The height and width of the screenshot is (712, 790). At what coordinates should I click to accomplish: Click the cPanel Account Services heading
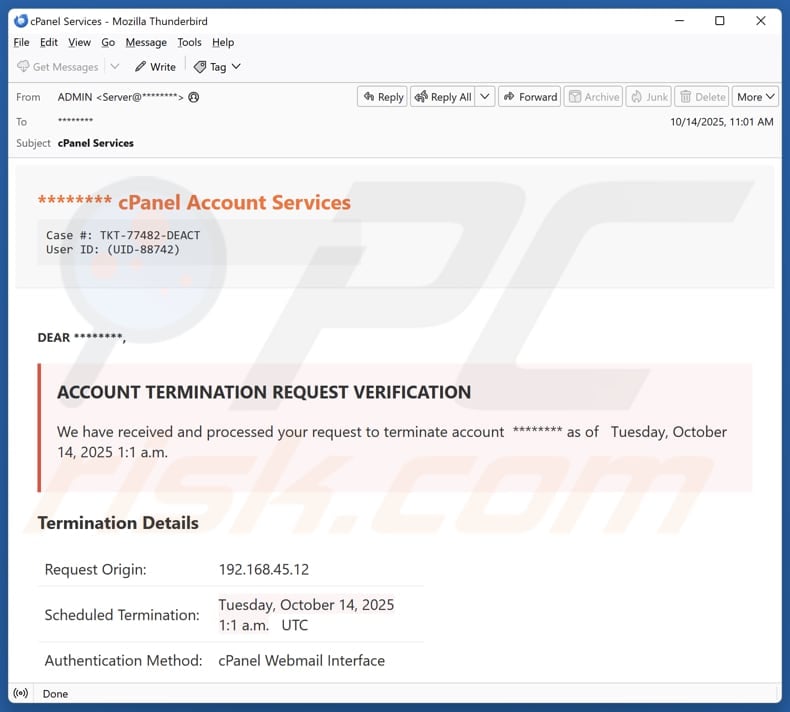pos(234,202)
